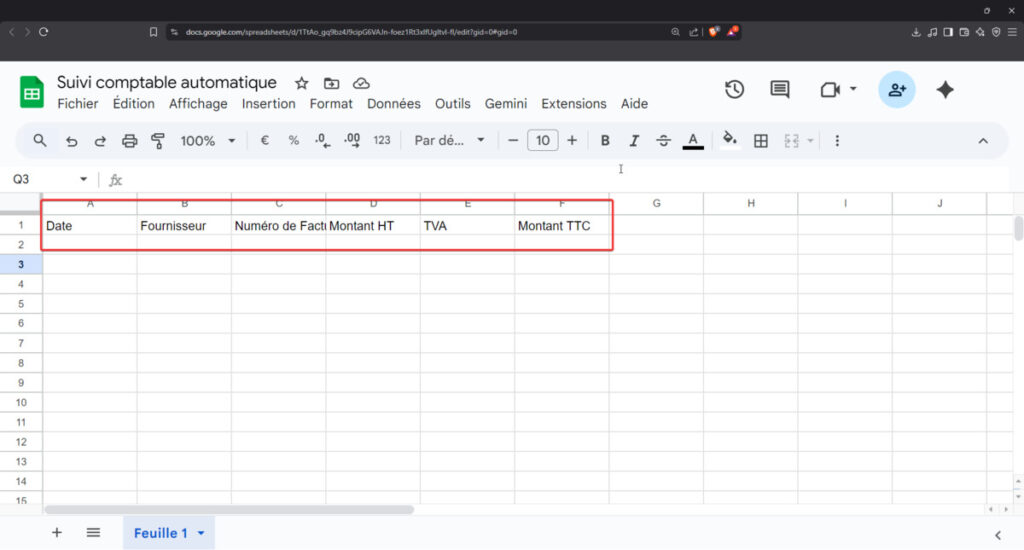Image resolution: width=1024 pixels, height=550 pixels.
Task: Click the horizontal scrollbar thumb
Action: point(229,510)
